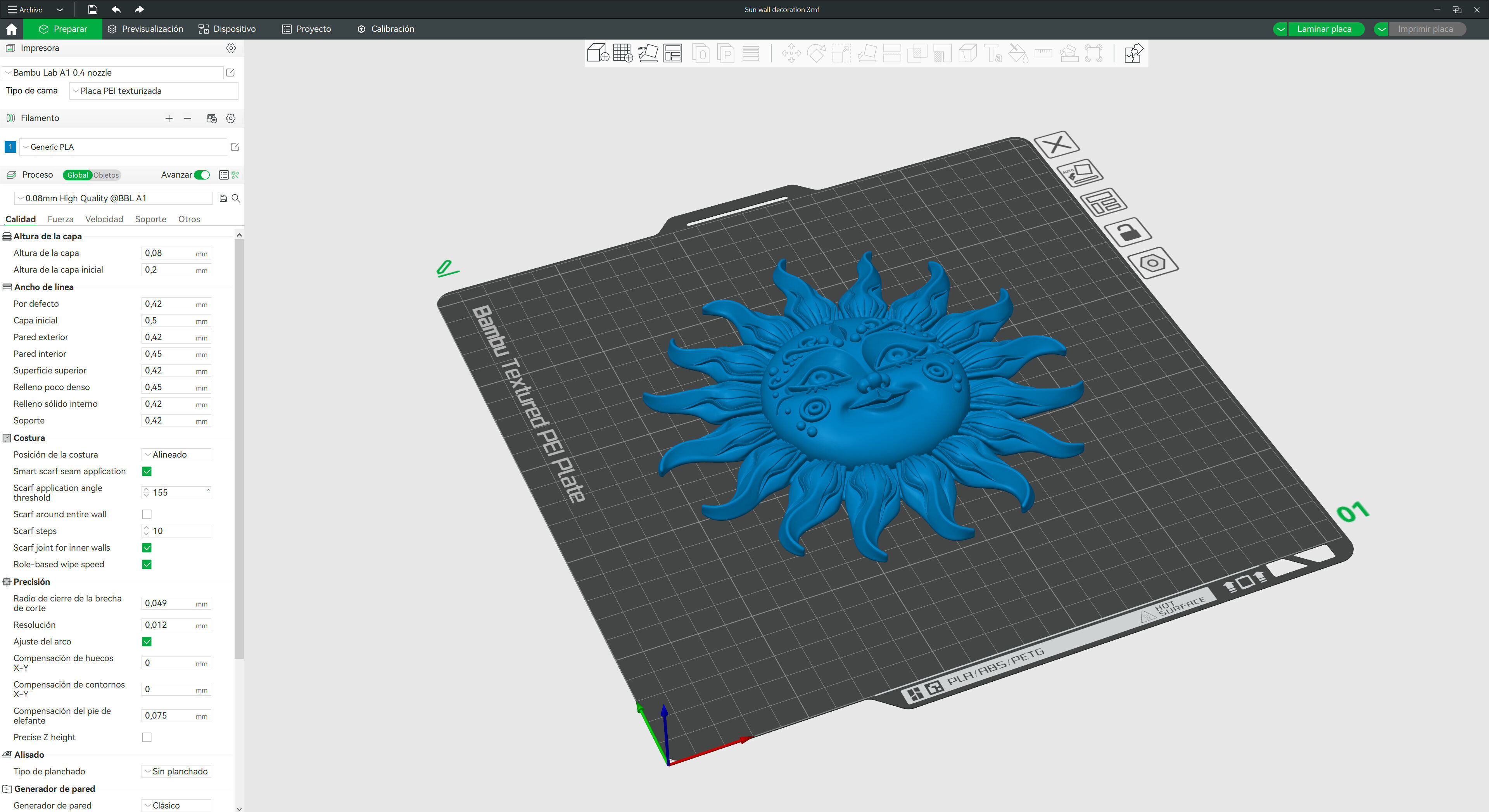Open the Fuerza settings tab
Screen dimensions: 1489x812
click(x=60, y=219)
